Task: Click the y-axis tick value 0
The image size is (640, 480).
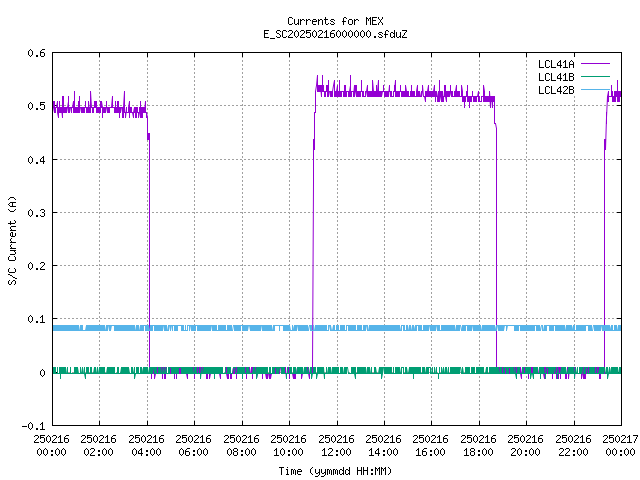Action: coord(42,373)
